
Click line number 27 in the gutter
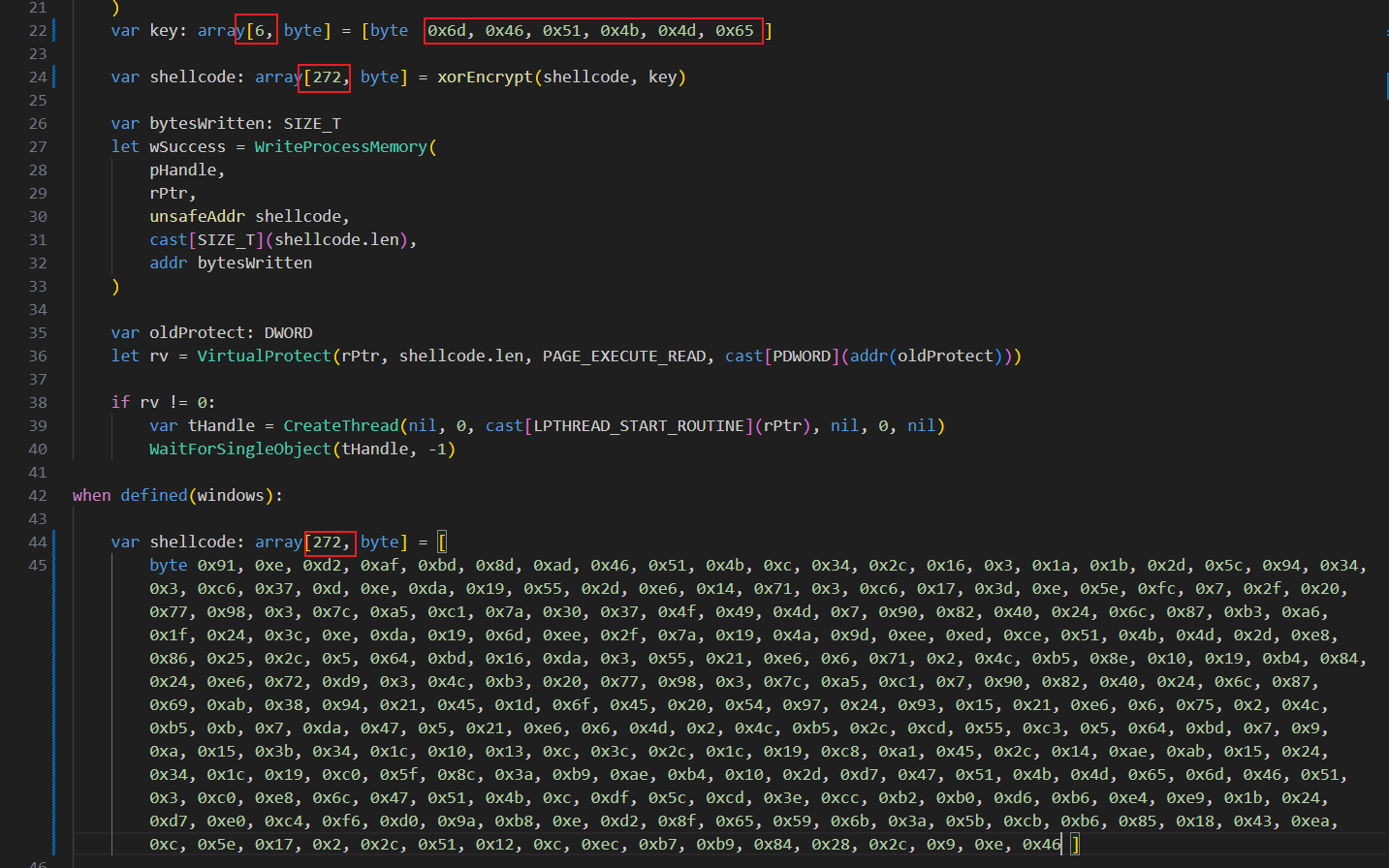[38, 147]
